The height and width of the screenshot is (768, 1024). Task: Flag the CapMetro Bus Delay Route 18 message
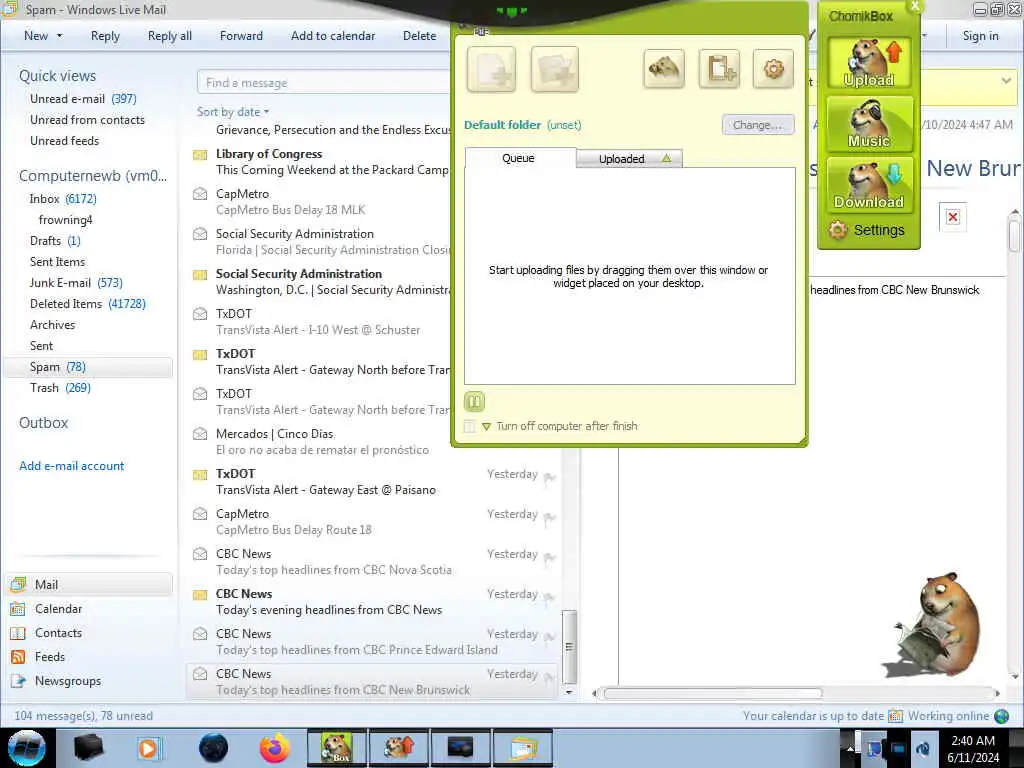point(549,517)
